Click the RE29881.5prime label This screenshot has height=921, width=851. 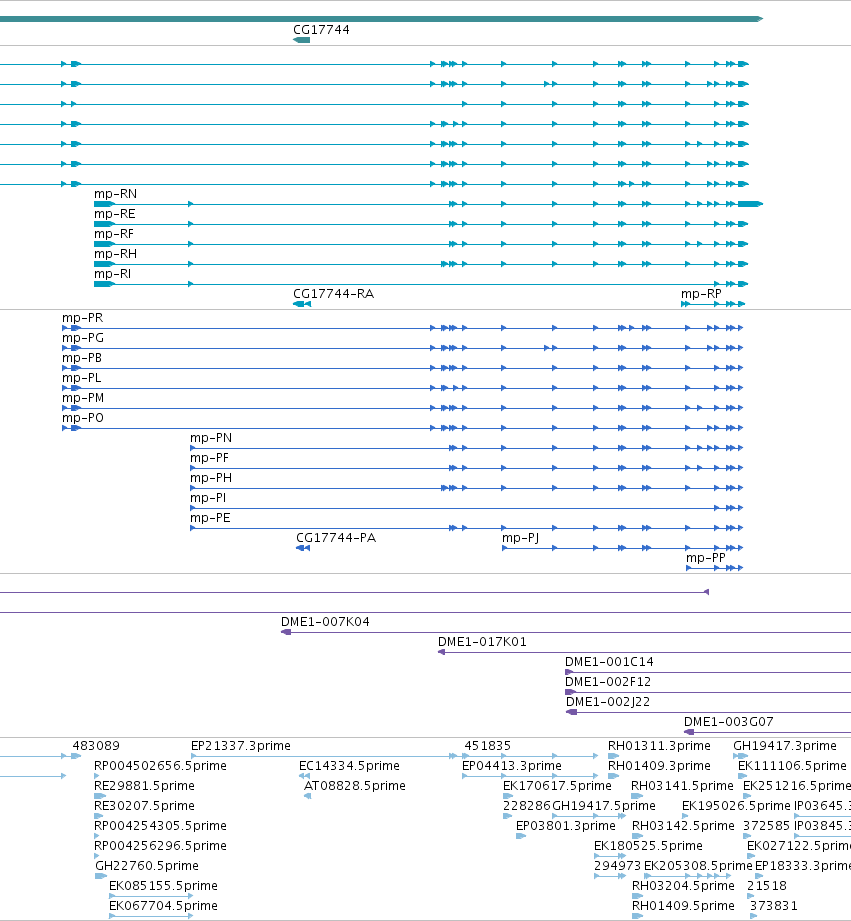(144, 785)
